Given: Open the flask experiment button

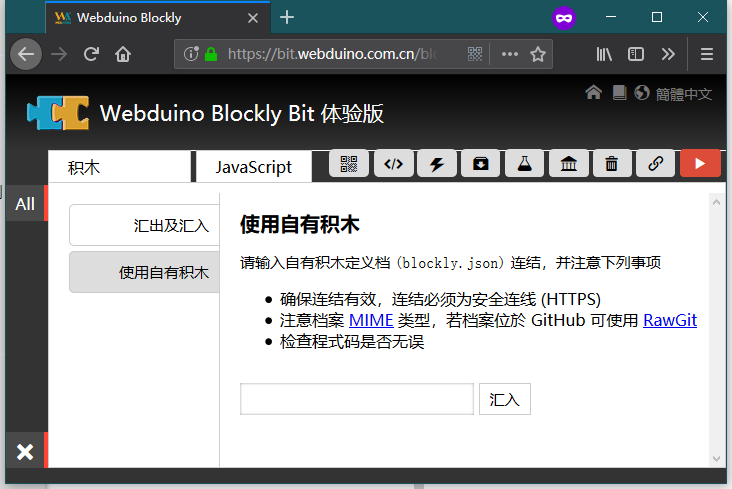Looking at the screenshot, I should coord(524,164).
